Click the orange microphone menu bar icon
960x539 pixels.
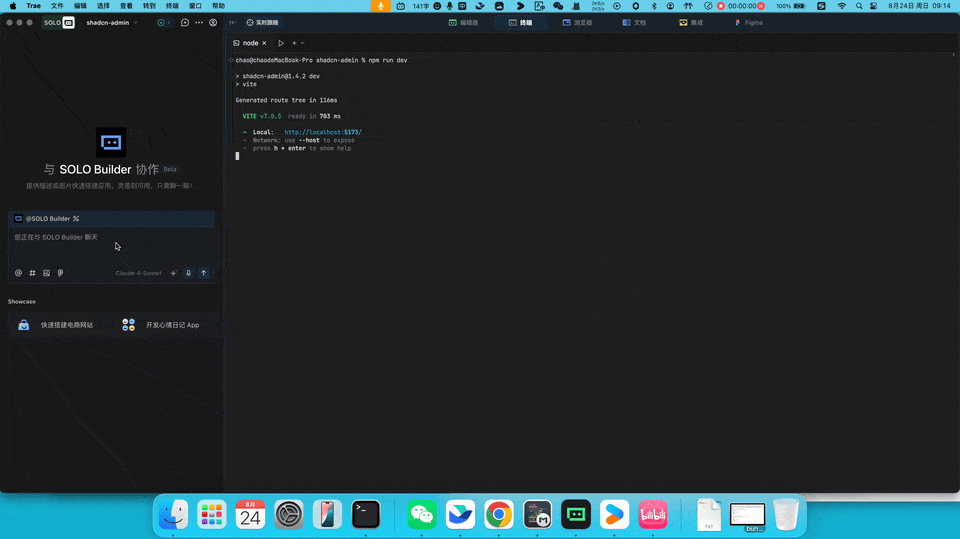[380, 6]
